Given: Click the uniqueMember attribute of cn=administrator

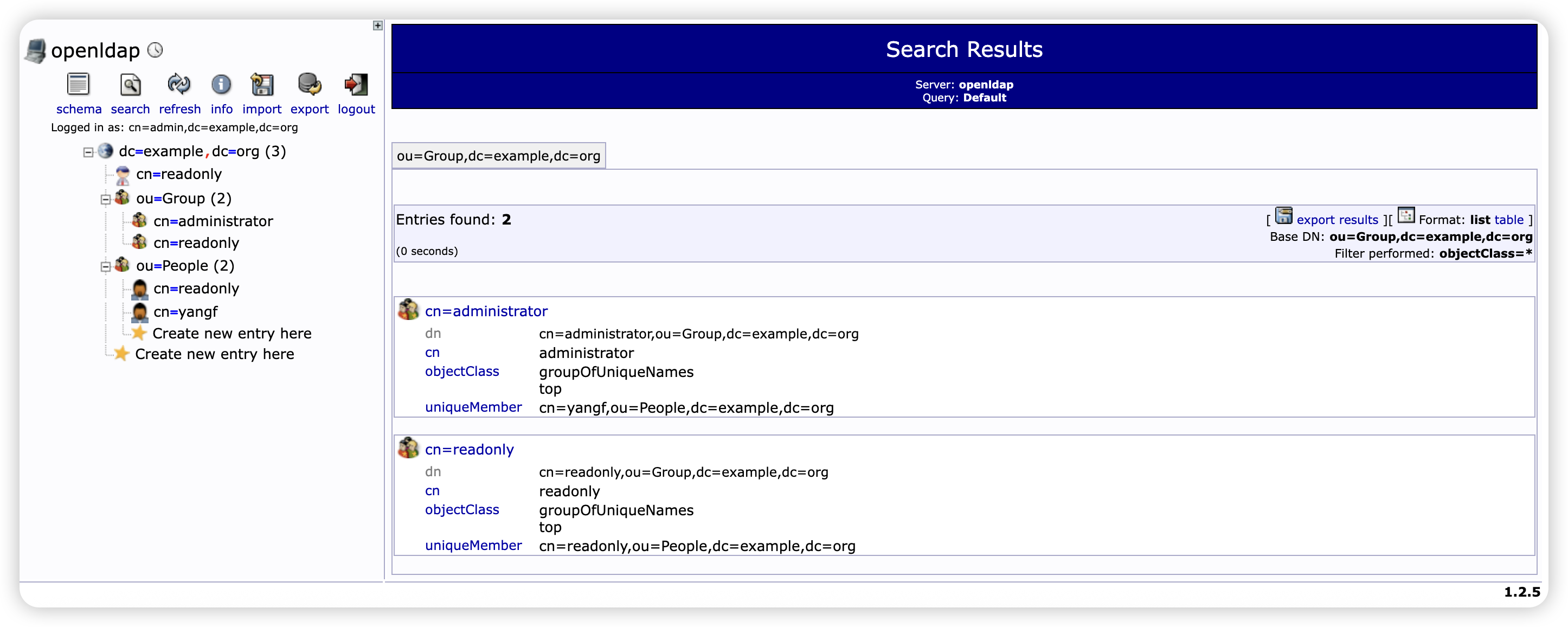Looking at the screenshot, I should tap(473, 407).
